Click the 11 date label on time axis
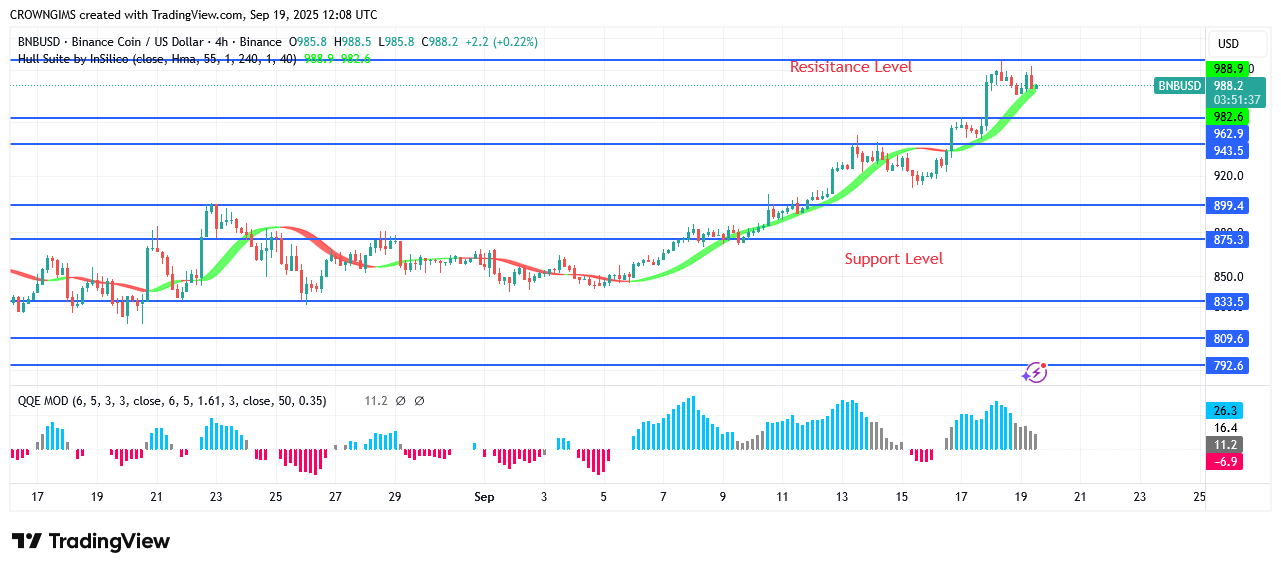Viewport: 1281px width, 571px height. tap(782, 496)
